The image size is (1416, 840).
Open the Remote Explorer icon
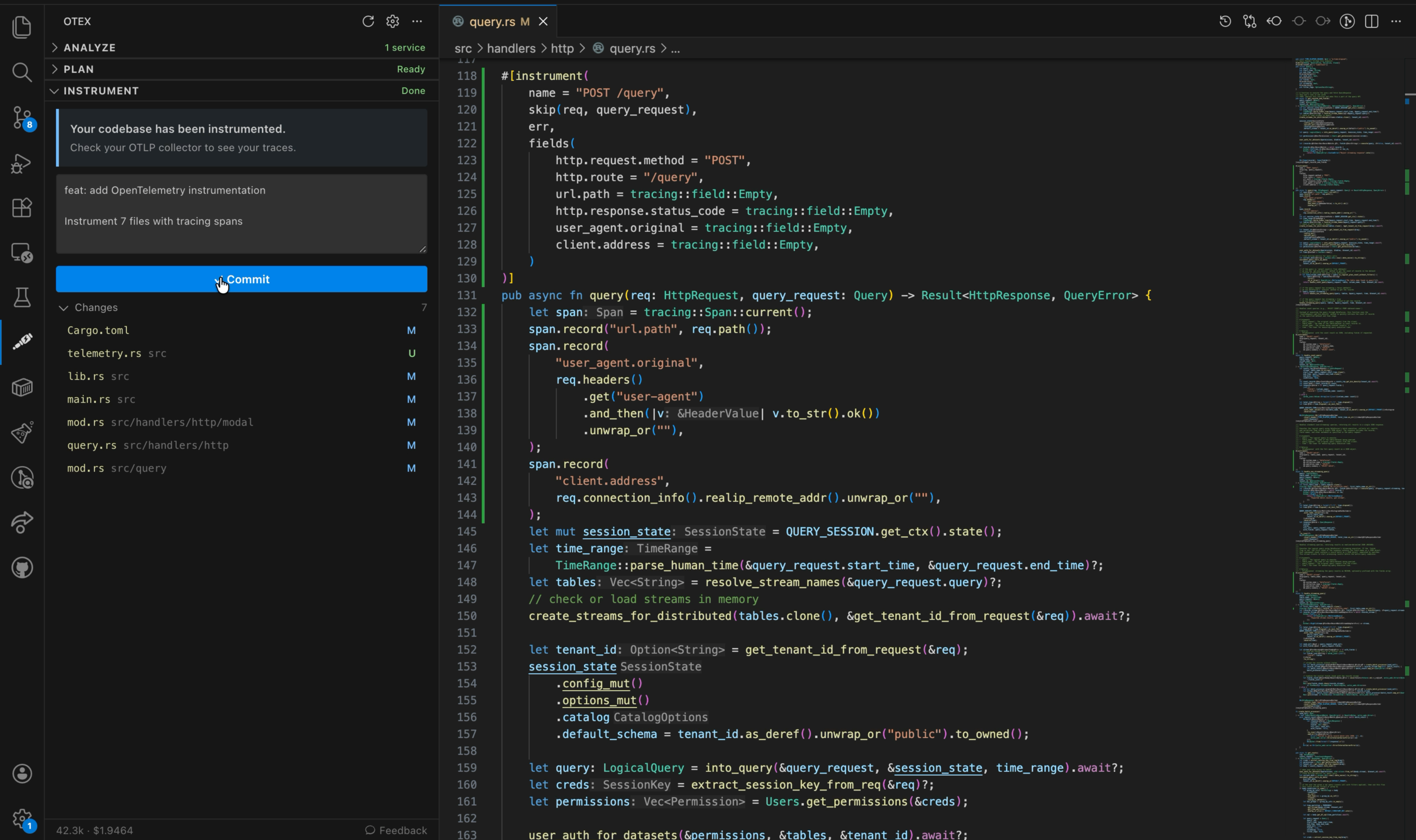(22, 253)
